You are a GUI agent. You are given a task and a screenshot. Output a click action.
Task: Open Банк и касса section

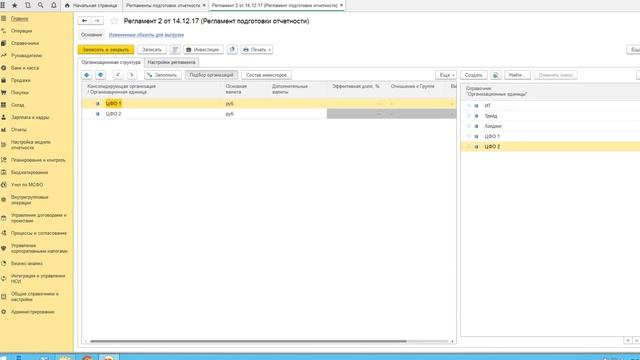tap(24, 68)
